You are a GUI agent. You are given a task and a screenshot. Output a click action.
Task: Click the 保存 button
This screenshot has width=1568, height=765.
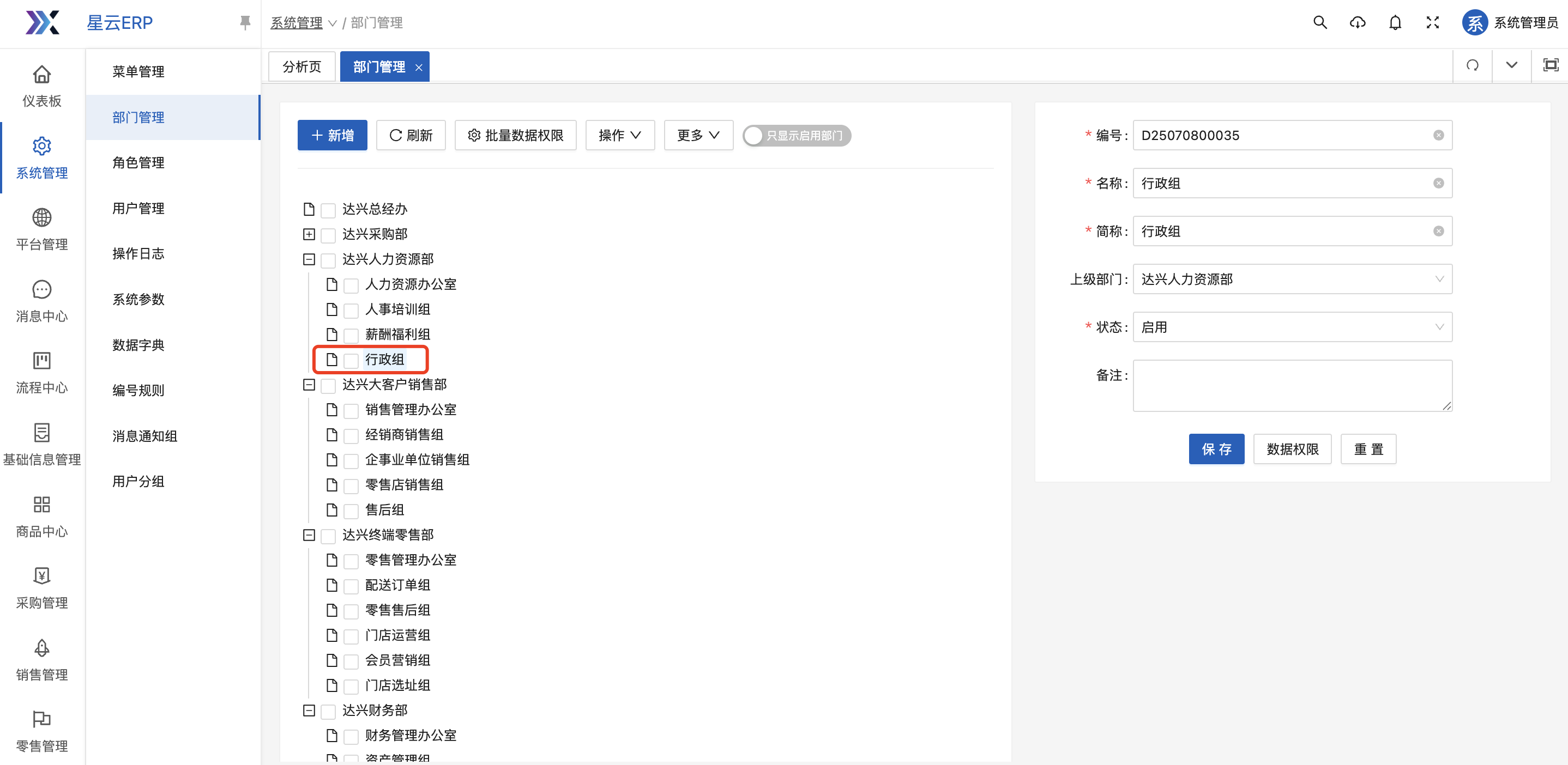(x=1216, y=449)
